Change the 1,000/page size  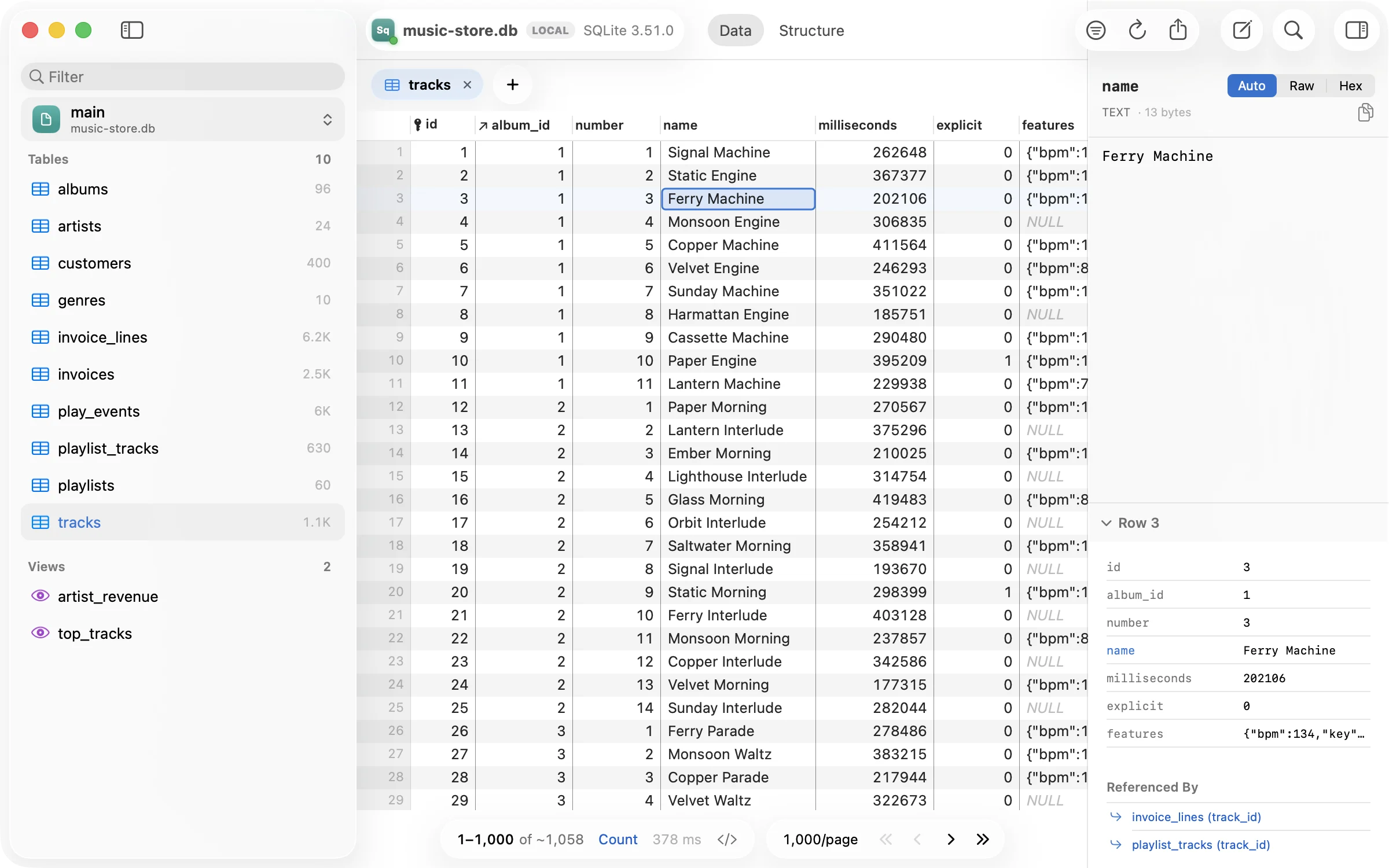point(820,839)
